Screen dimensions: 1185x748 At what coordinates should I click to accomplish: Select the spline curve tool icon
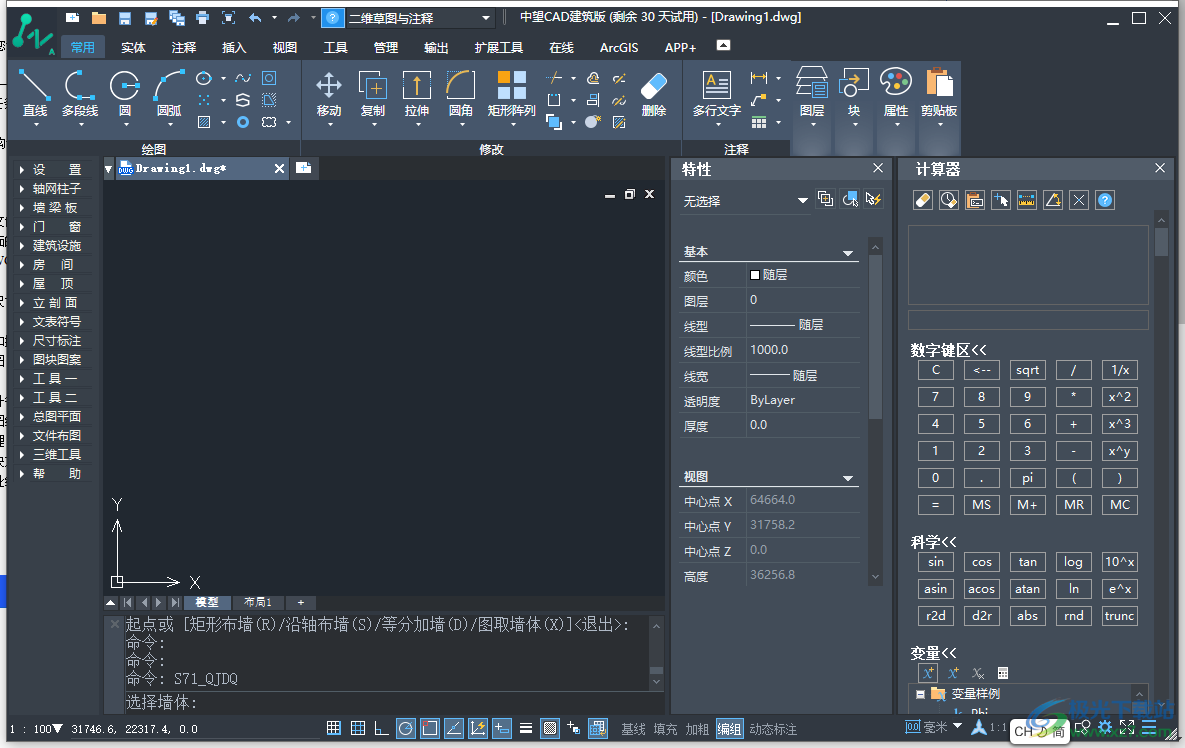(x=243, y=78)
